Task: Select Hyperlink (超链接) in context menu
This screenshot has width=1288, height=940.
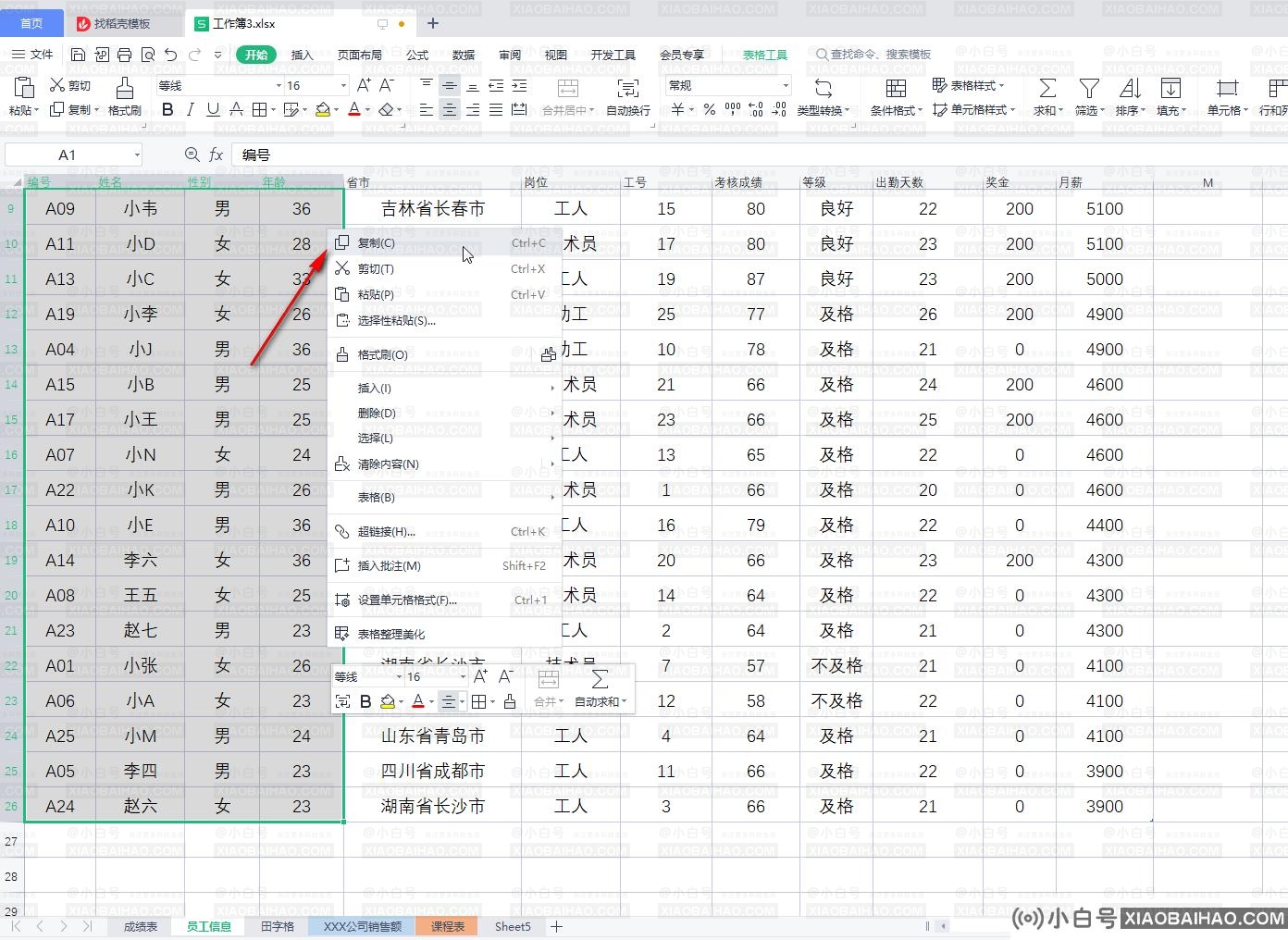Action: pyautogui.click(x=446, y=532)
